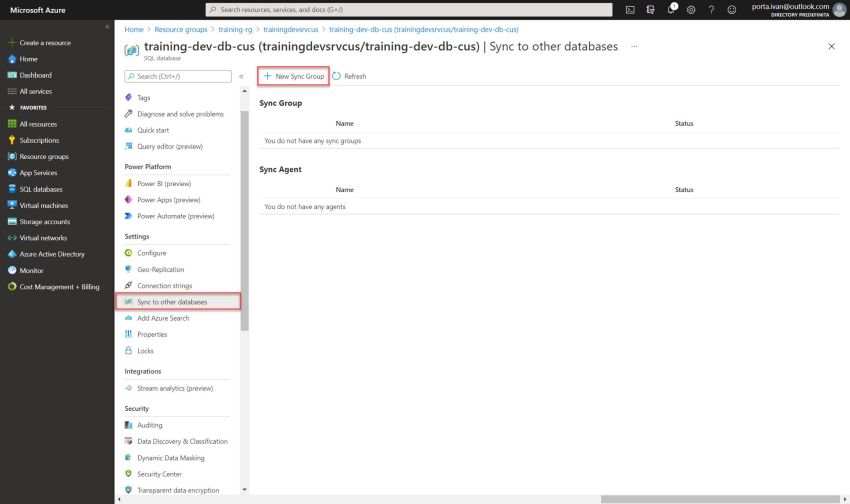Image resolution: width=850 pixels, height=504 pixels.
Task: Click the horizontal scrollbar at the bottom
Action: coord(720,499)
